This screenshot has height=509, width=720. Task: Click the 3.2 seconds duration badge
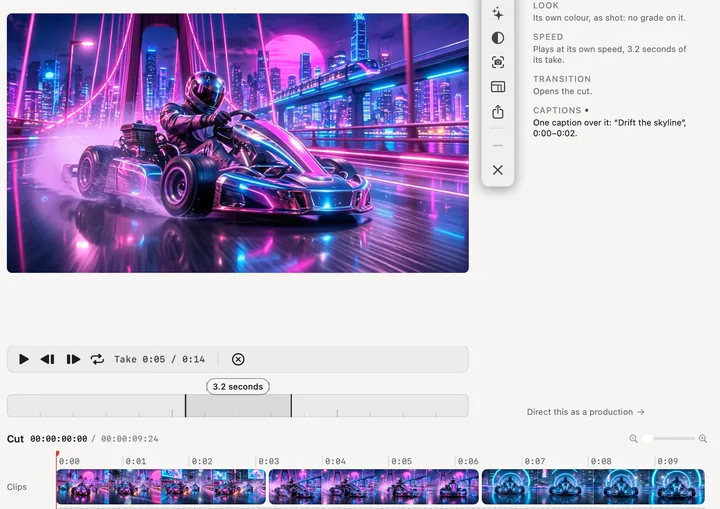coord(238,387)
